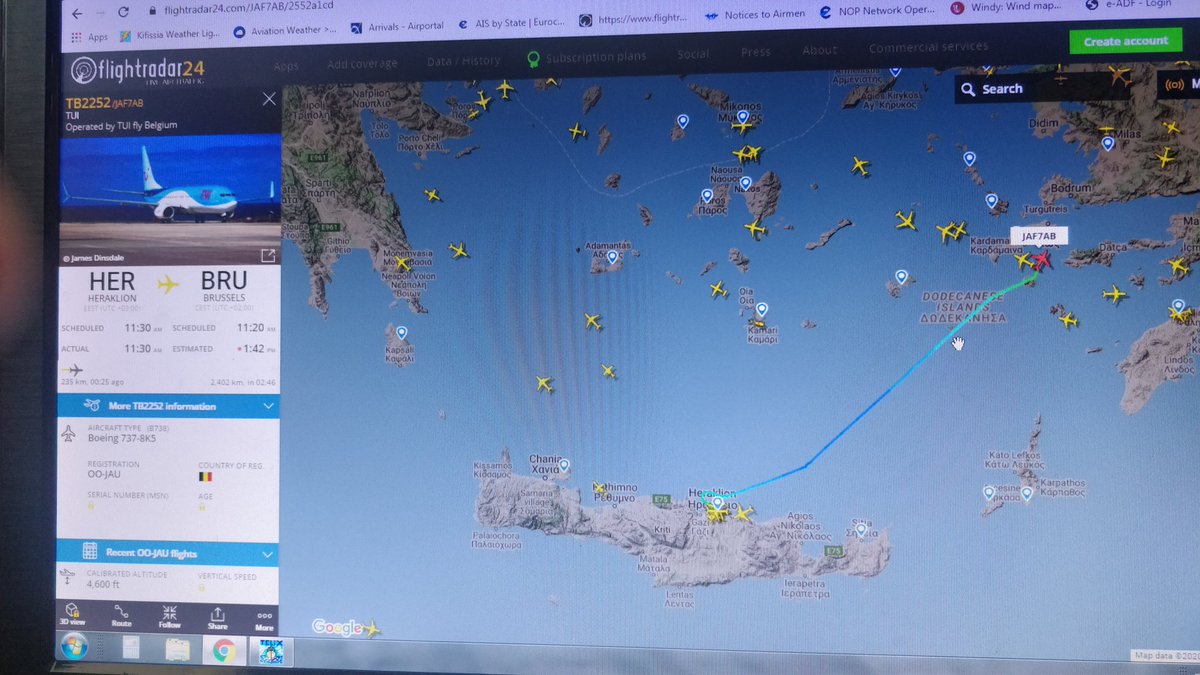
Task: Open Commercial services menu
Action: 928,47
